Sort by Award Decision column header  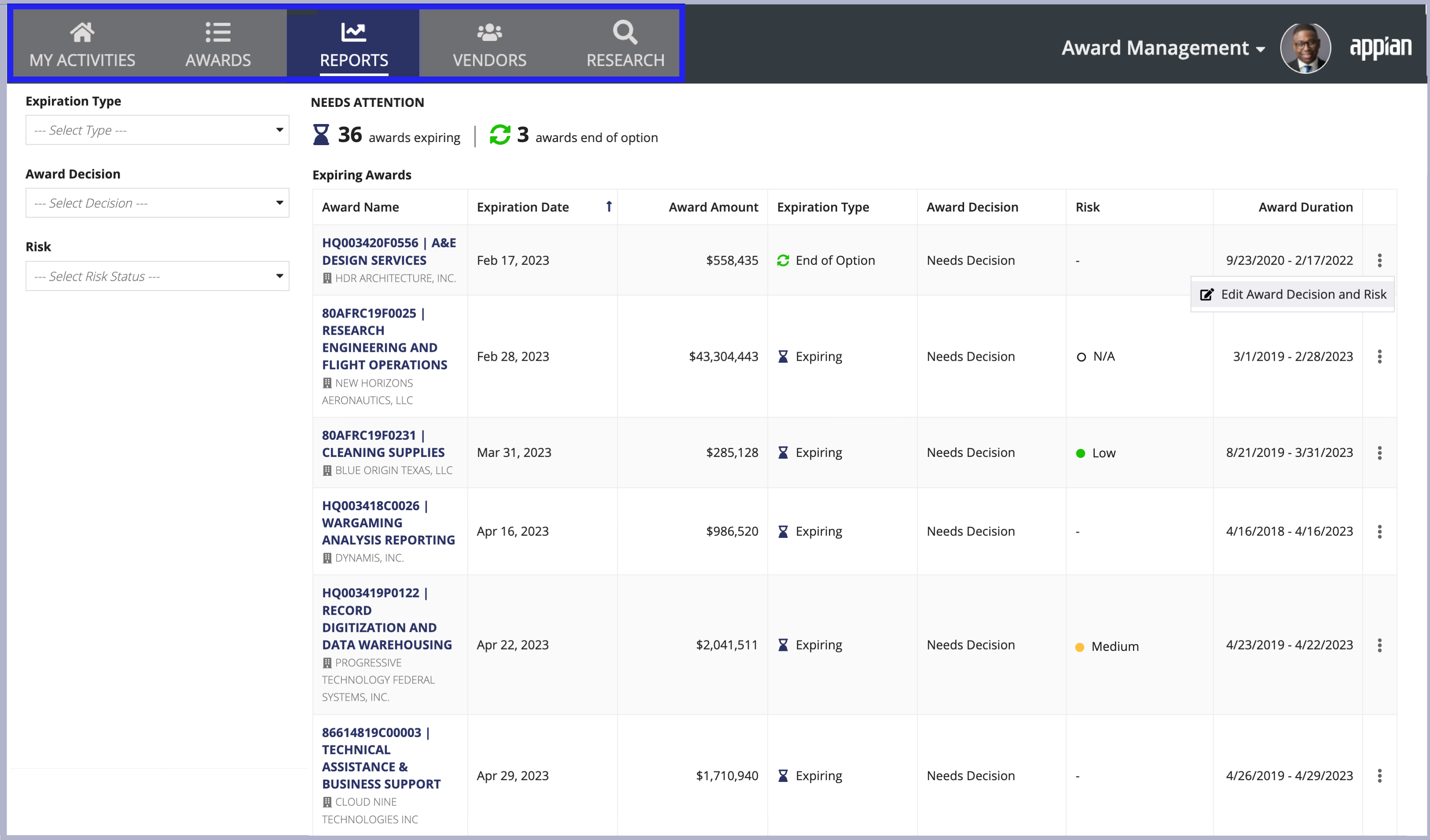(x=972, y=207)
